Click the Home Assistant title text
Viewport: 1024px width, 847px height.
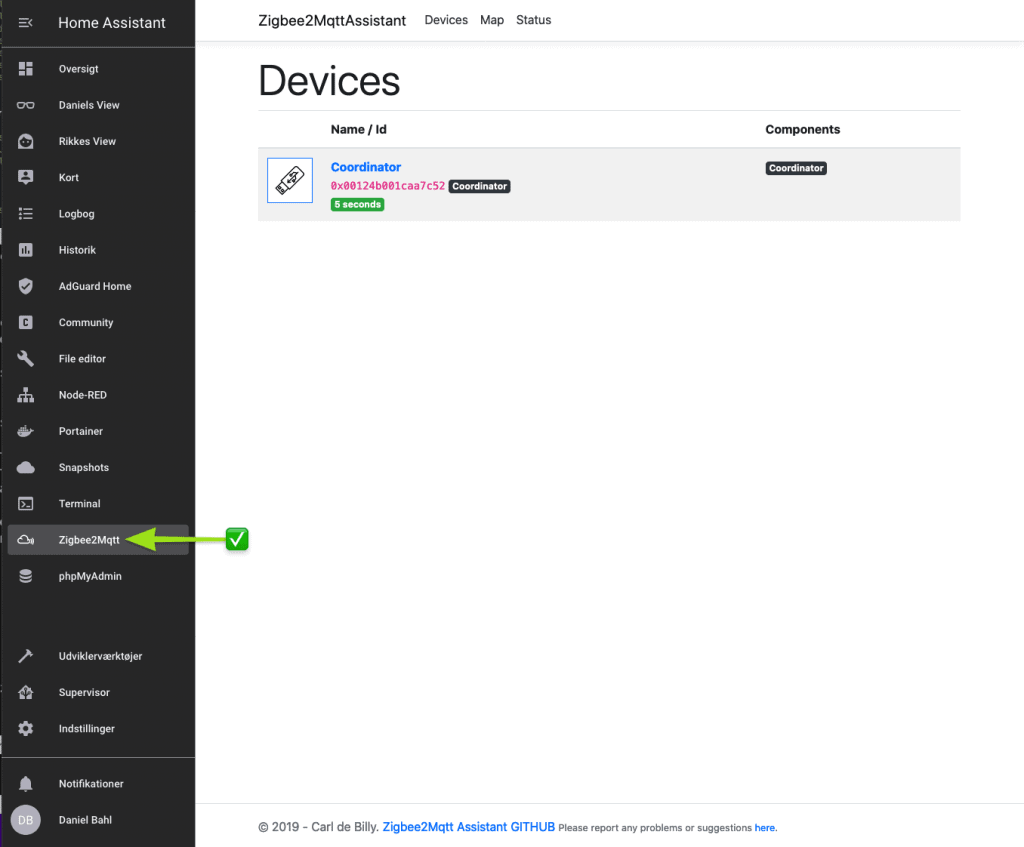pos(112,23)
